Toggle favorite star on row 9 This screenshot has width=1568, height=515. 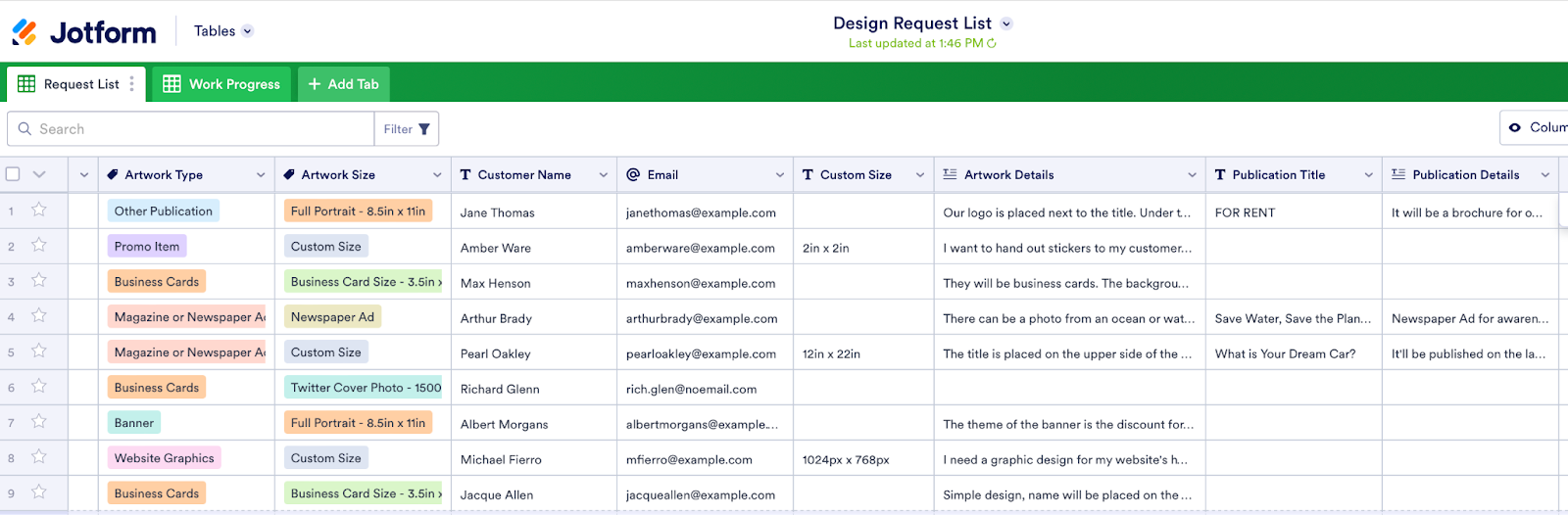[39, 492]
